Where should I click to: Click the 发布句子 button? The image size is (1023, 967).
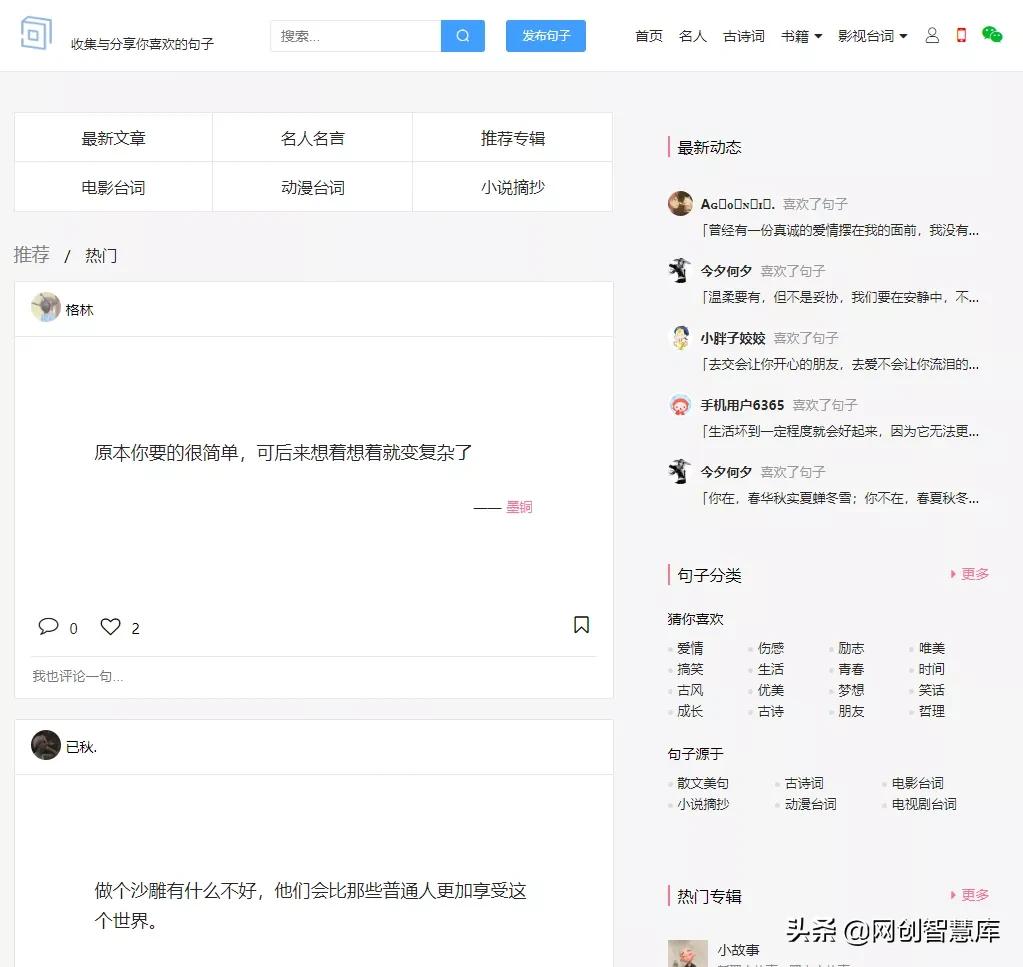point(545,35)
